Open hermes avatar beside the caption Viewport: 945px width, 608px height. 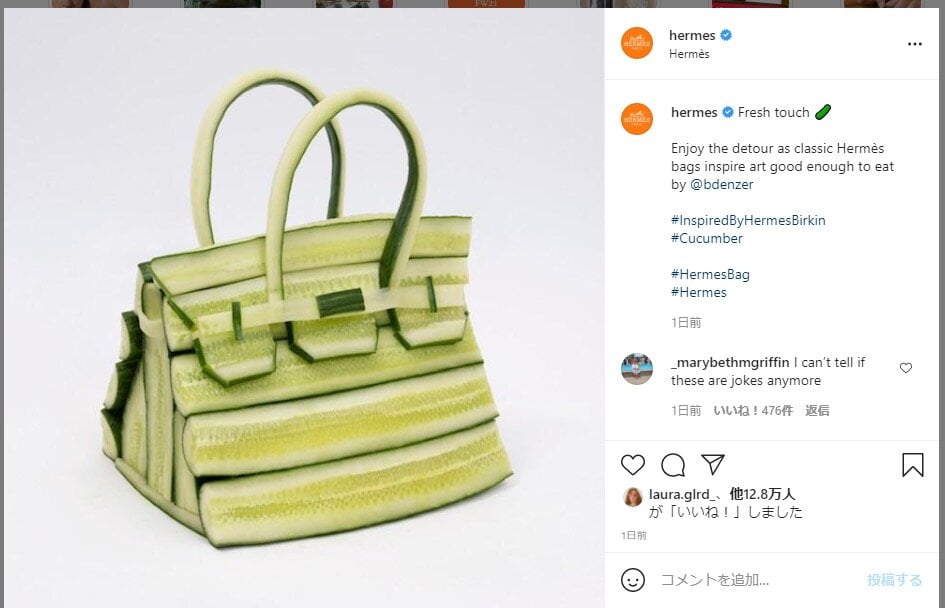[x=637, y=119]
